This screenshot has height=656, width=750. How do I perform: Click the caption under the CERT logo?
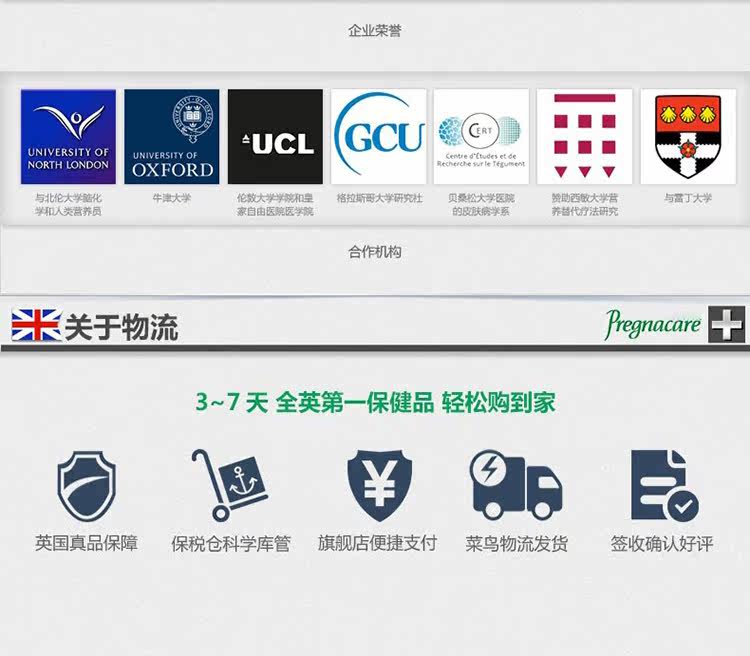click(x=481, y=205)
